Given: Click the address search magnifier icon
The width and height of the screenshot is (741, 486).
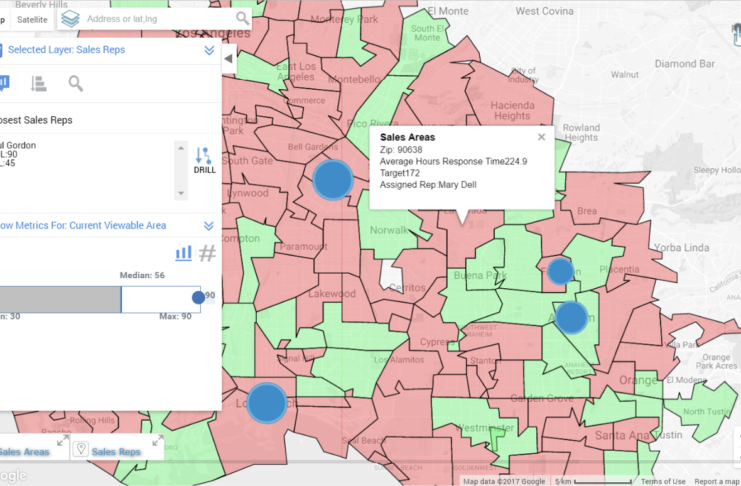Looking at the screenshot, I should [x=242, y=18].
